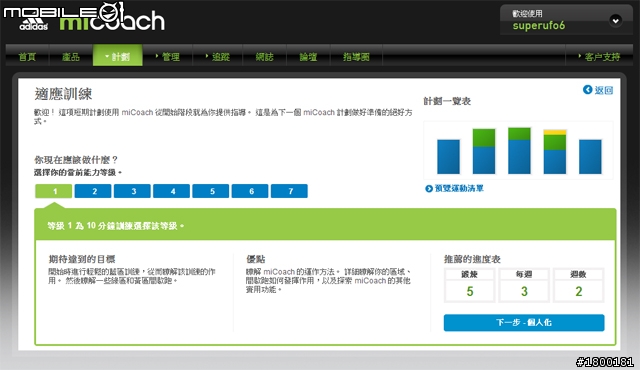Click the 週數 value 2
This screenshot has width=640, height=370.
coord(579,291)
